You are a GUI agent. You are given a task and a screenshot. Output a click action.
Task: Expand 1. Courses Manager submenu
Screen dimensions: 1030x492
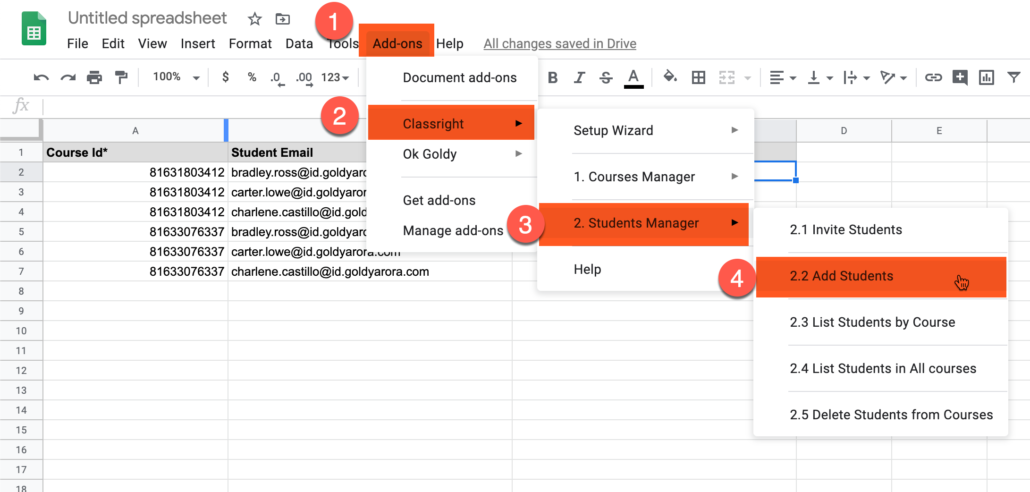pyautogui.click(x=646, y=177)
